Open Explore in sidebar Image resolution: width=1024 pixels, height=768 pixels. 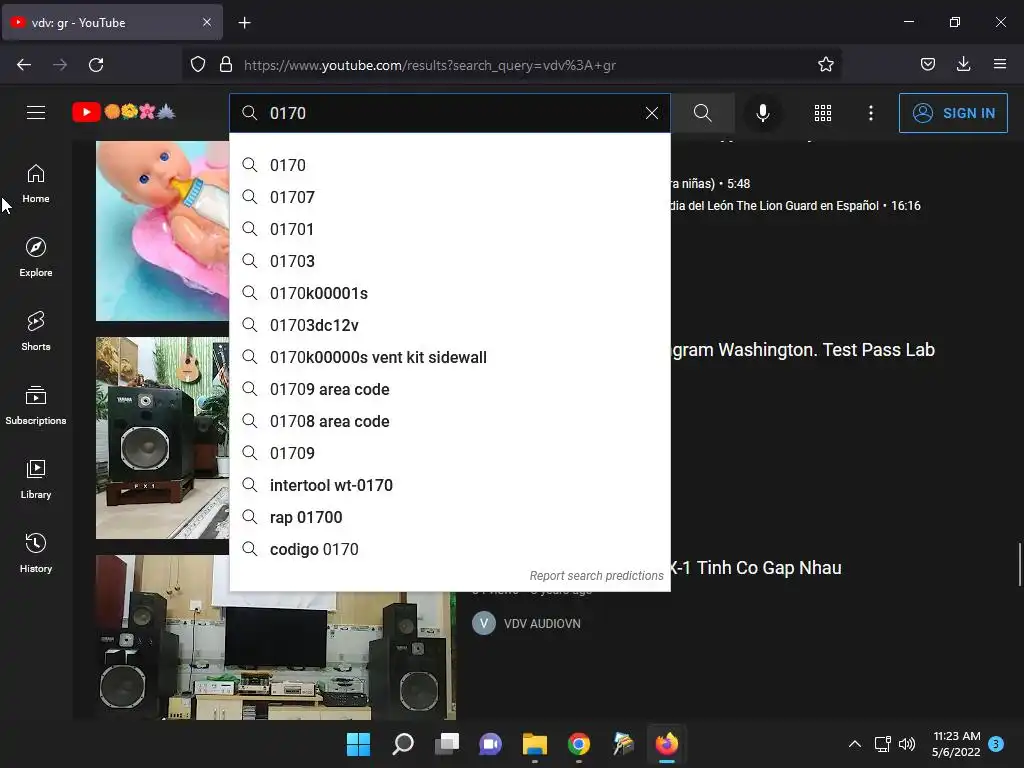click(36, 257)
